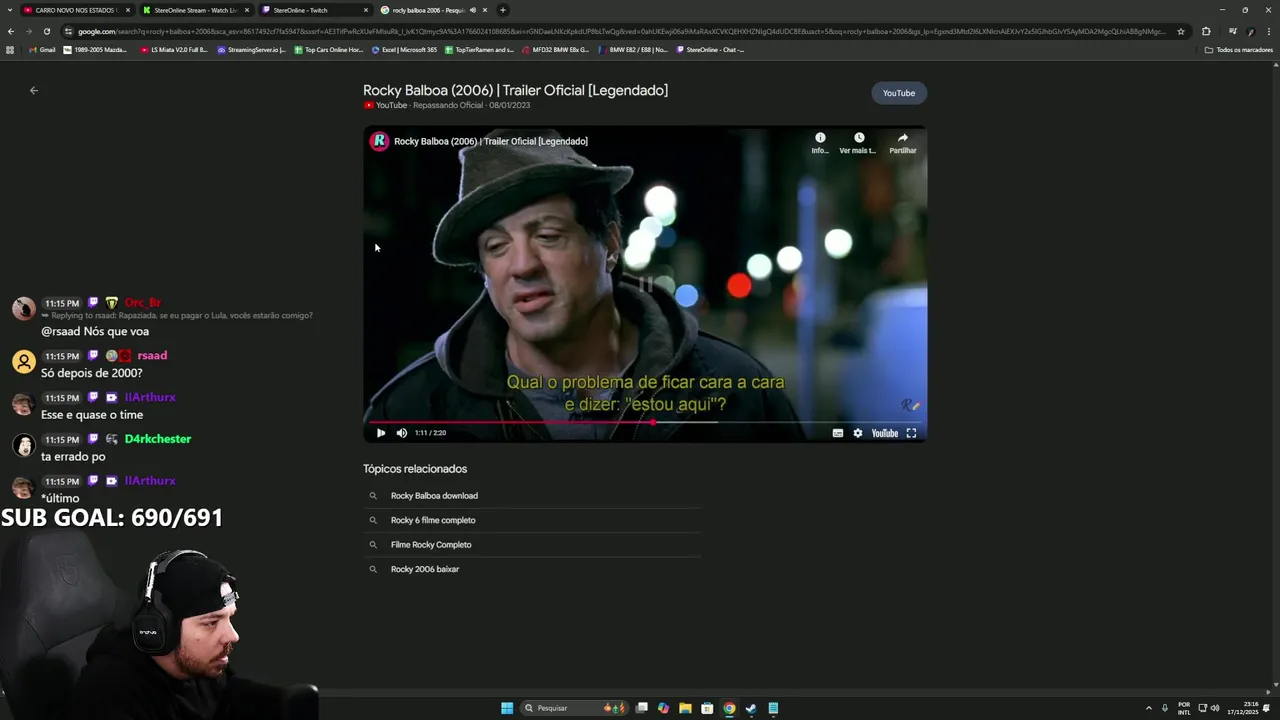
Task: Mute the trailer with the player volume icon
Action: tap(402, 433)
